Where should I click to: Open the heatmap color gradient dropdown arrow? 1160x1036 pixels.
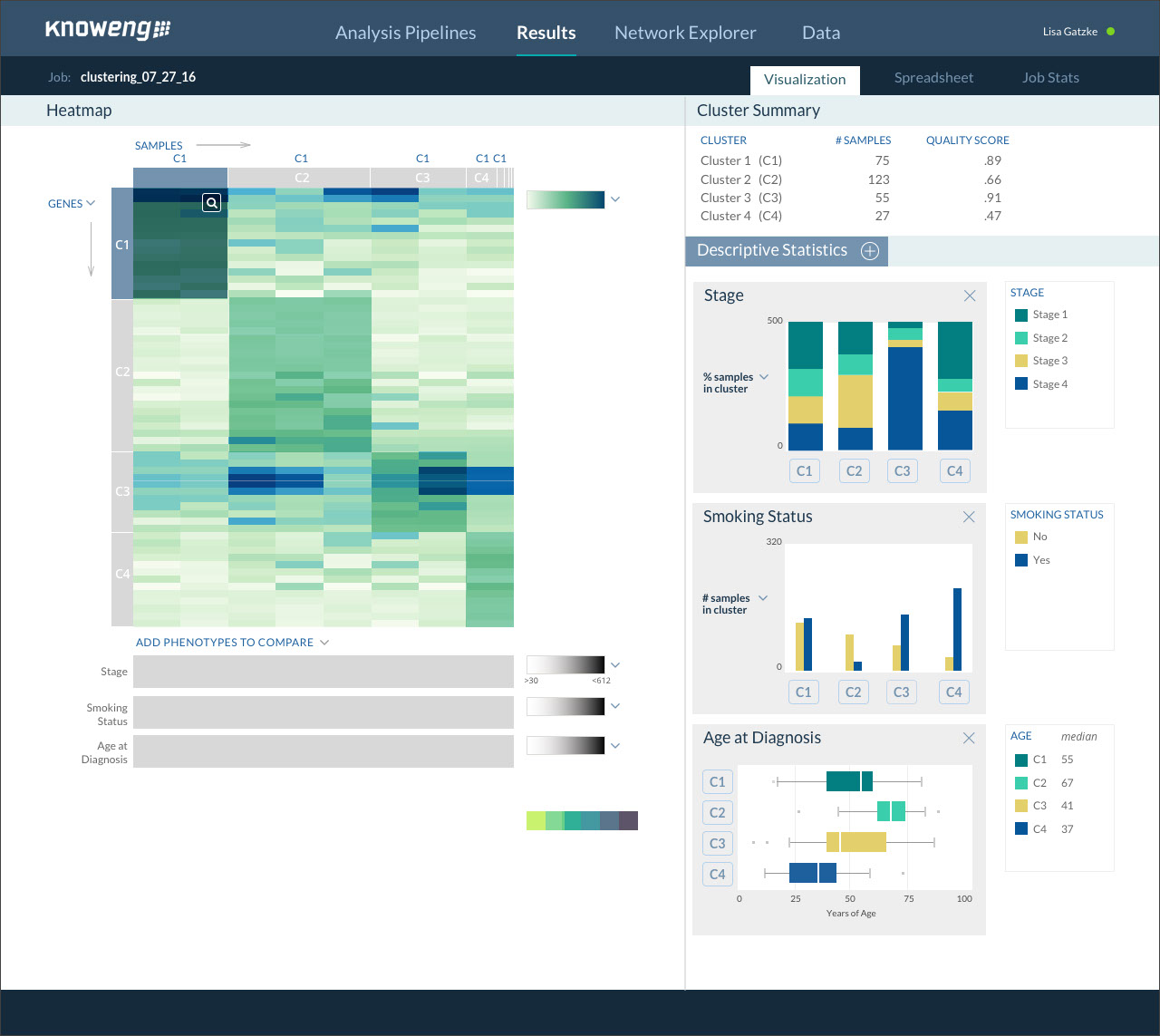point(615,199)
